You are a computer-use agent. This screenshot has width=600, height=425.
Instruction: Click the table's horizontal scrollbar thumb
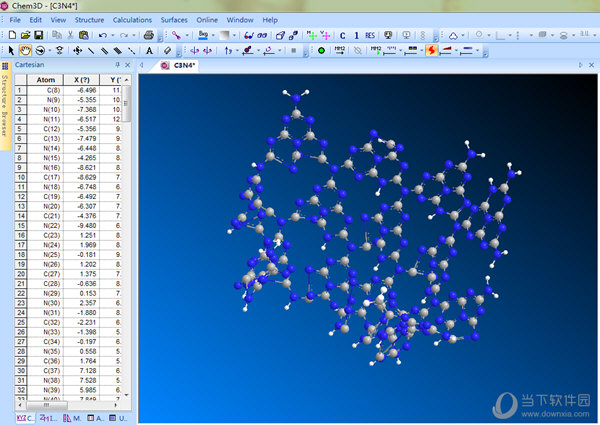(46, 405)
